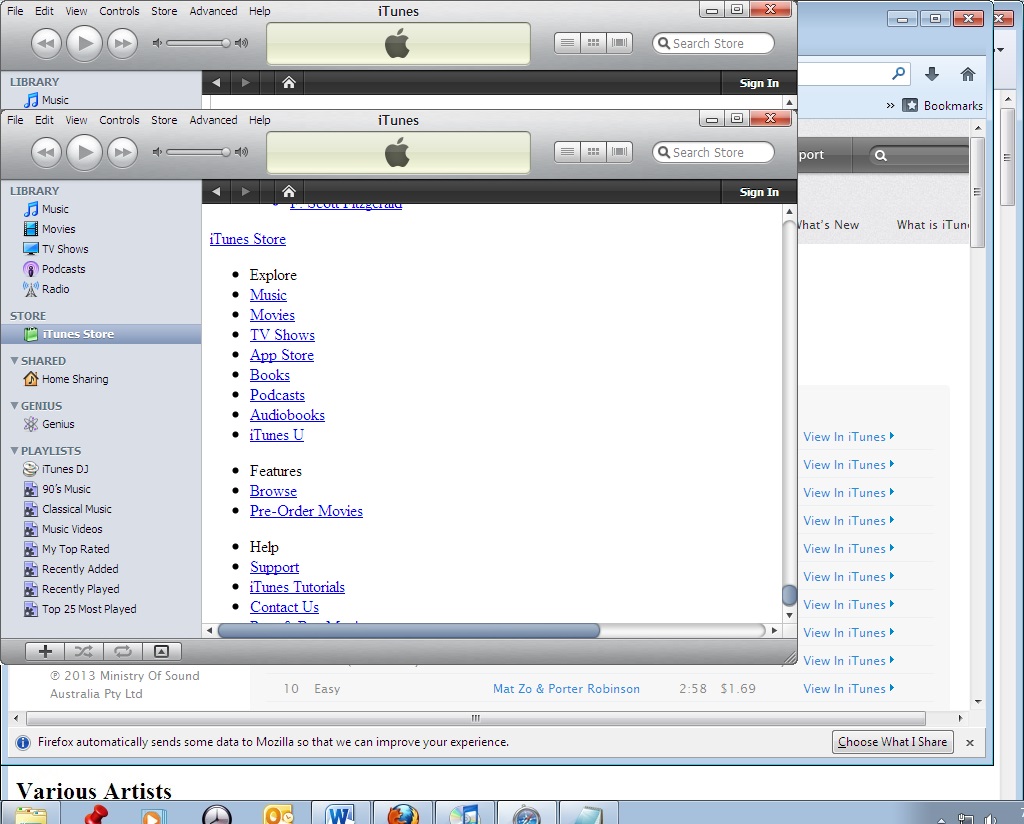Open Edit menu in front iTunes window

(x=44, y=120)
